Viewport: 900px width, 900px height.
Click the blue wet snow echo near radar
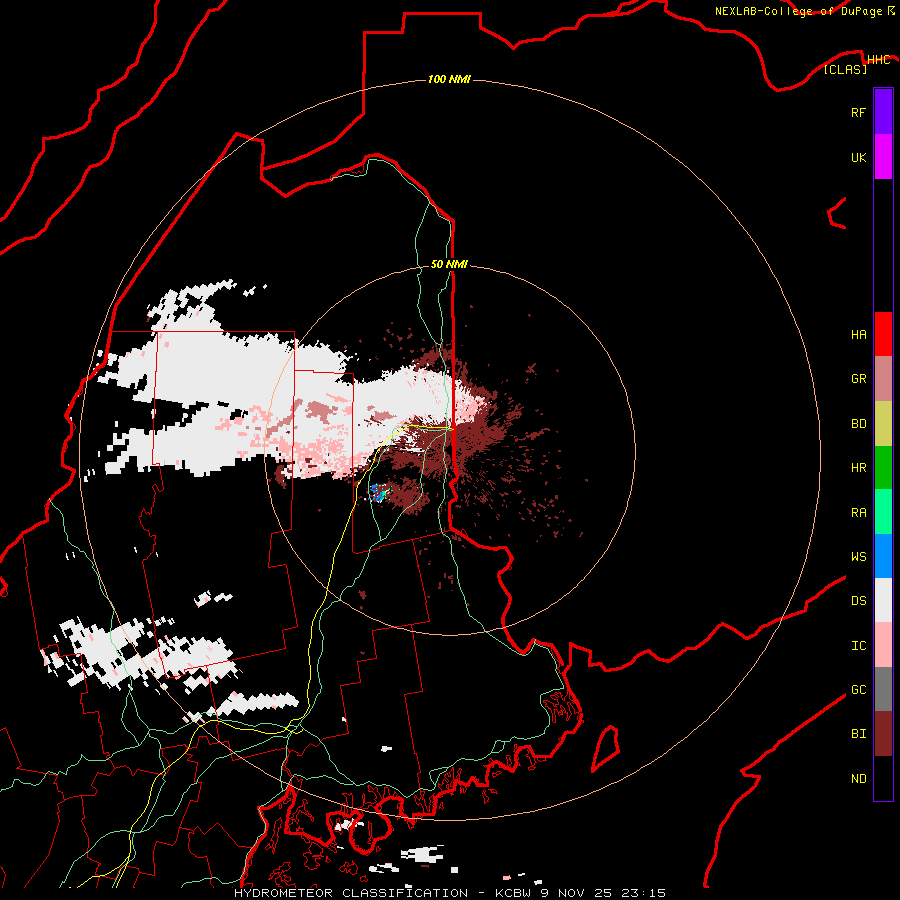tap(379, 492)
